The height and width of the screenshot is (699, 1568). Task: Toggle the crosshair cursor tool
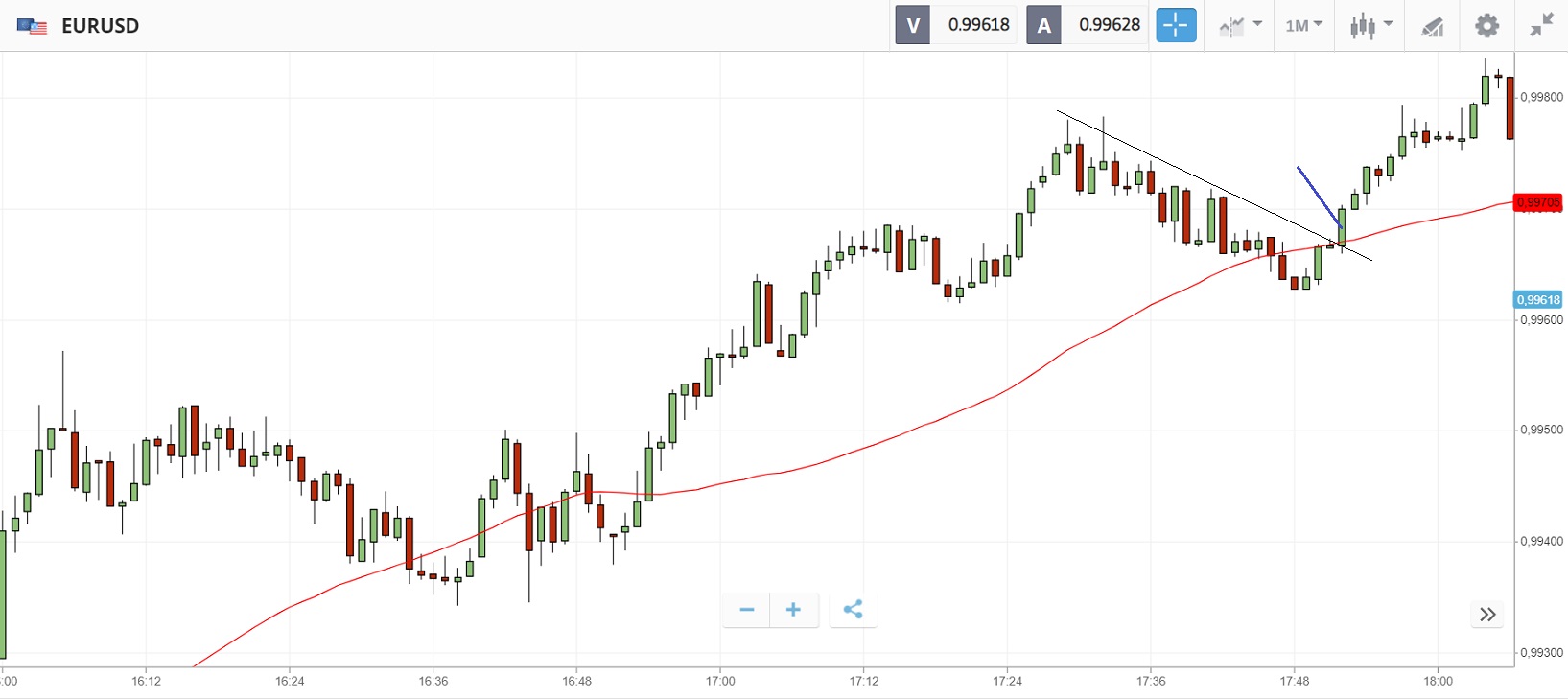point(1176,25)
